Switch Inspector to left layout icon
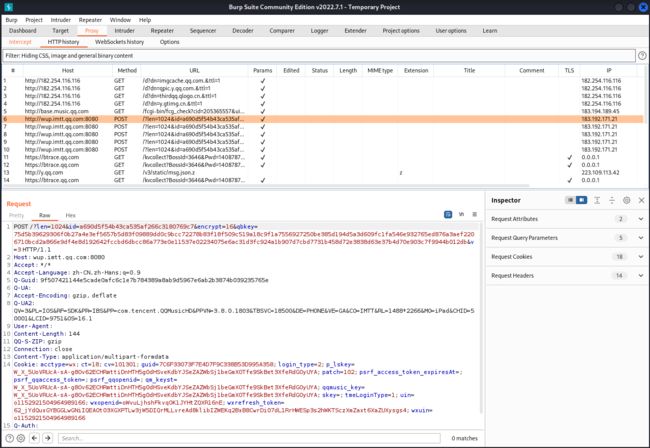 tap(571, 200)
